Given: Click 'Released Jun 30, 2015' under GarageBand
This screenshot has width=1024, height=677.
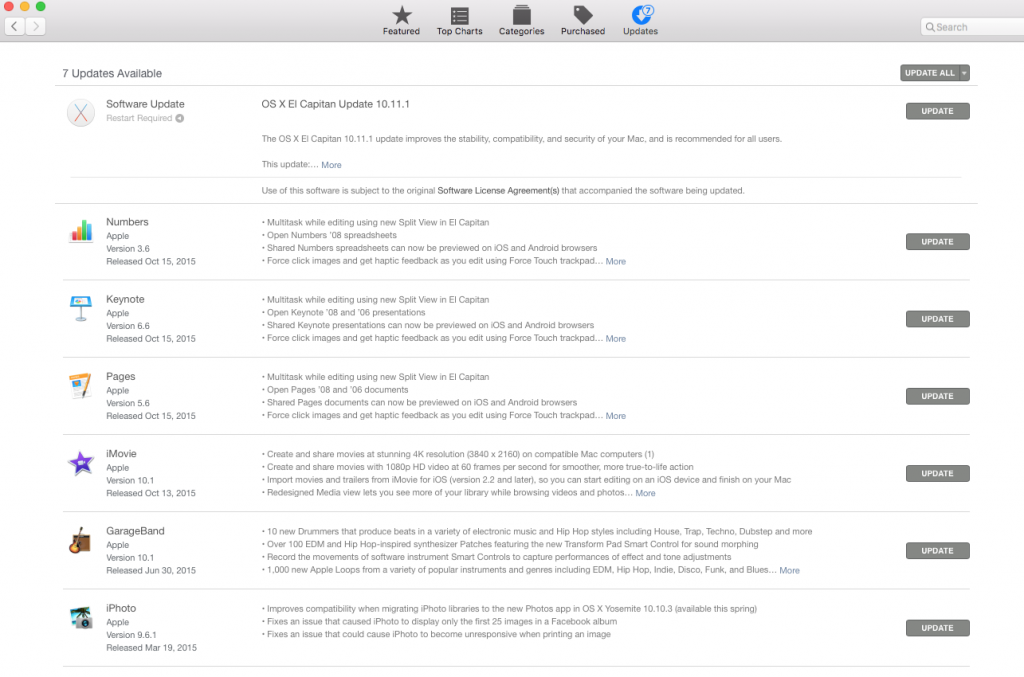Looking at the screenshot, I should tap(151, 571).
